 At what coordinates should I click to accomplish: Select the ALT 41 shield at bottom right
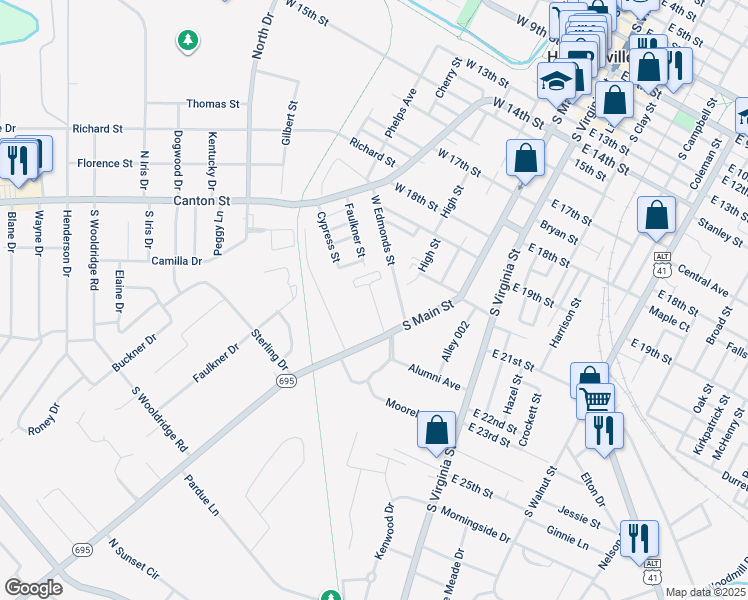(x=652, y=572)
